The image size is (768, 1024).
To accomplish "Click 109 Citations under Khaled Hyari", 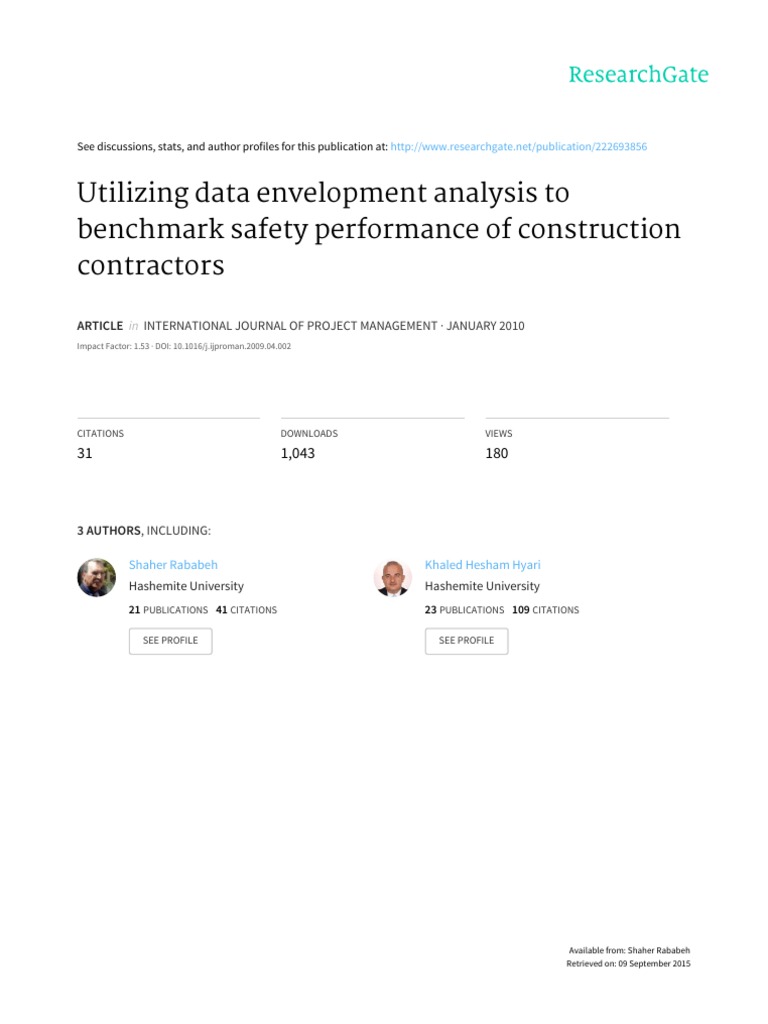I will (545, 610).
